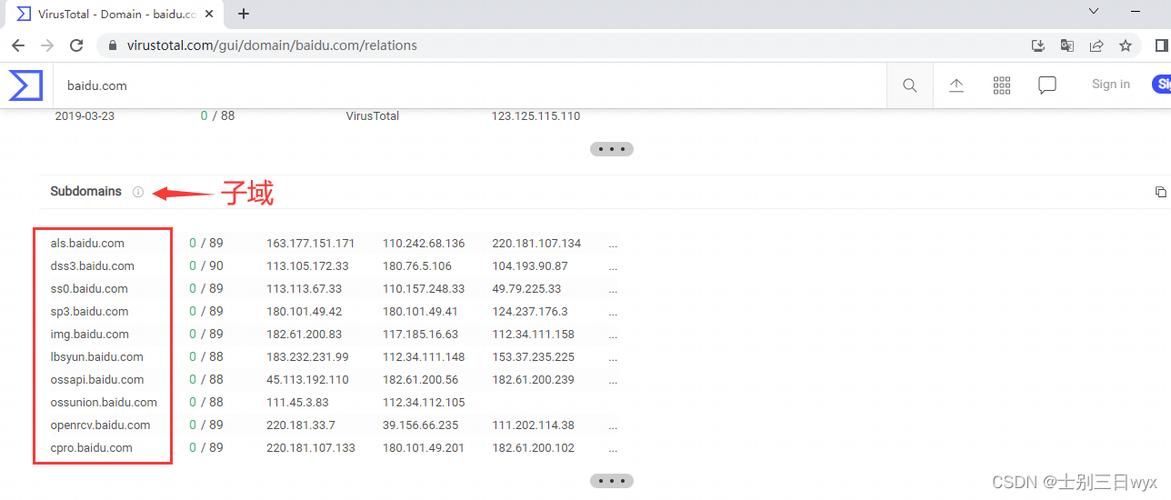
Task: Click IP 182.61.200.83
Action: pos(305,334)
